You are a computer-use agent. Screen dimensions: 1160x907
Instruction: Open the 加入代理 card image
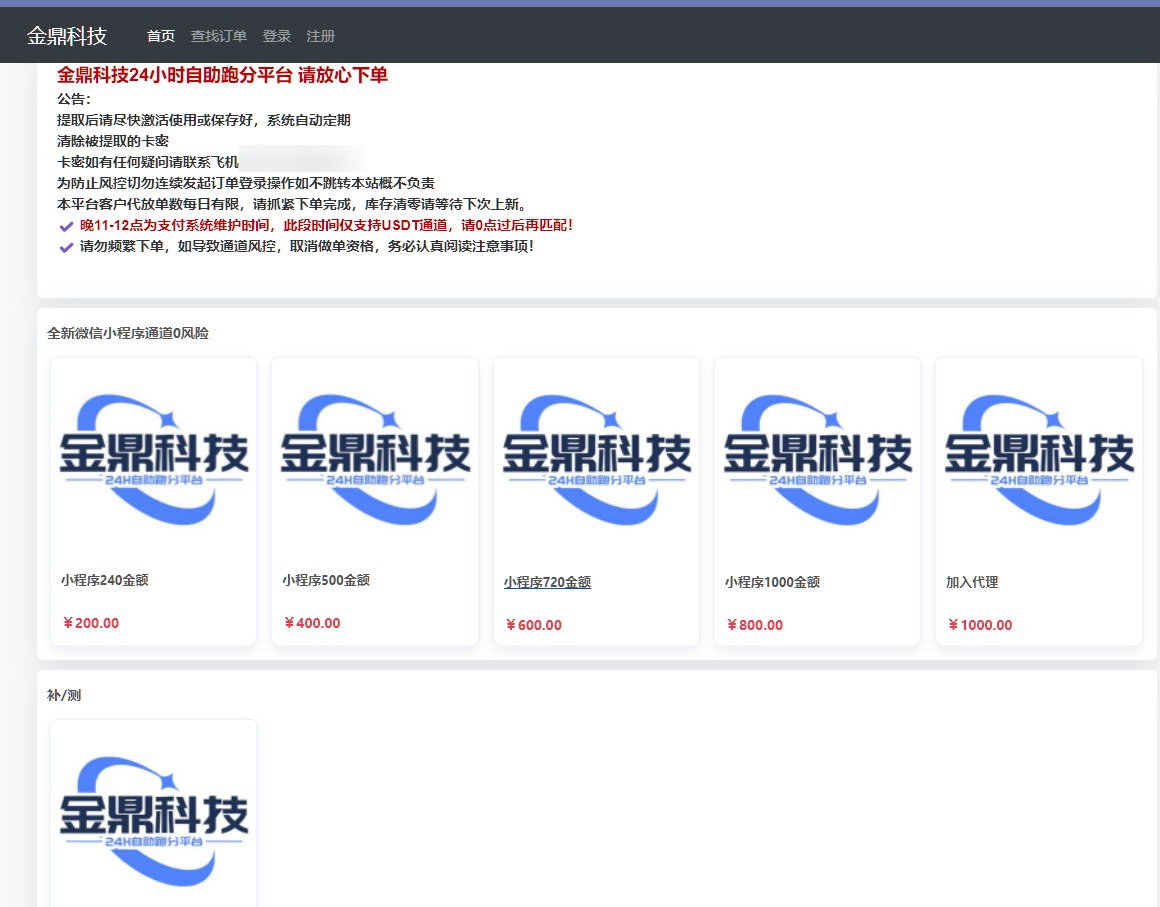tap(1039, 459)
